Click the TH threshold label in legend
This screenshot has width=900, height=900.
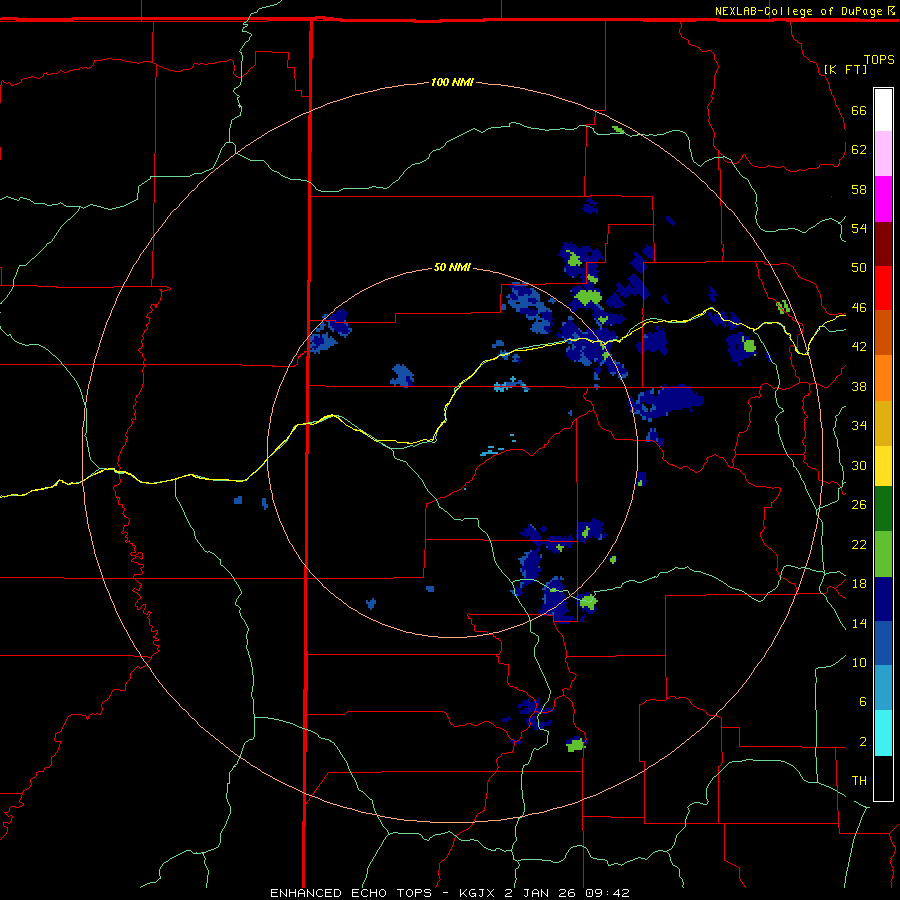pyautogui.click(x=859, y=780)
